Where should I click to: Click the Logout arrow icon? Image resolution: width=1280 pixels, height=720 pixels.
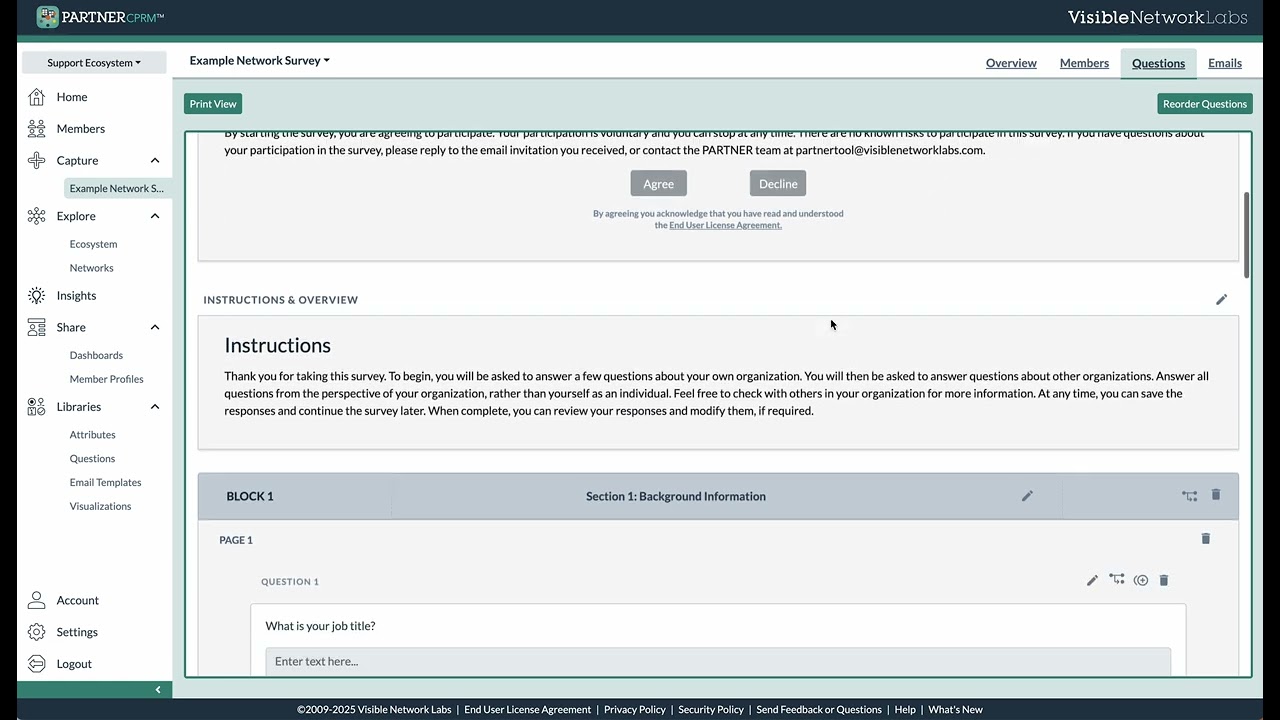(x=37, y=664)
